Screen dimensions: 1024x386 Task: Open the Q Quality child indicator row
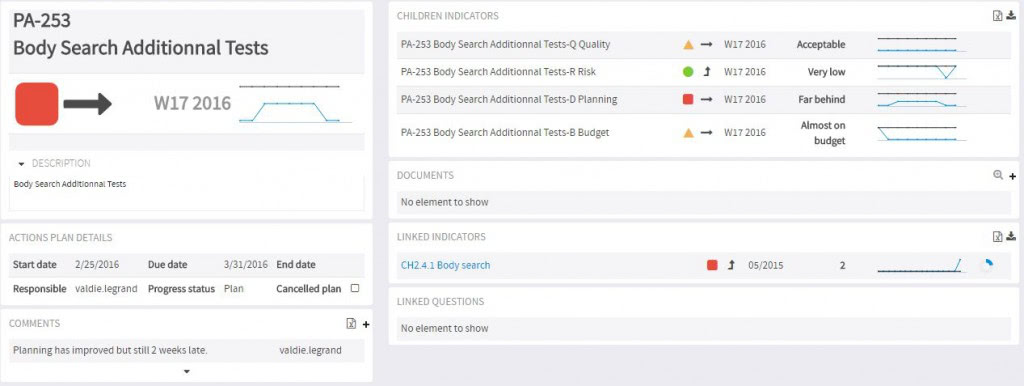click(703, 44)
